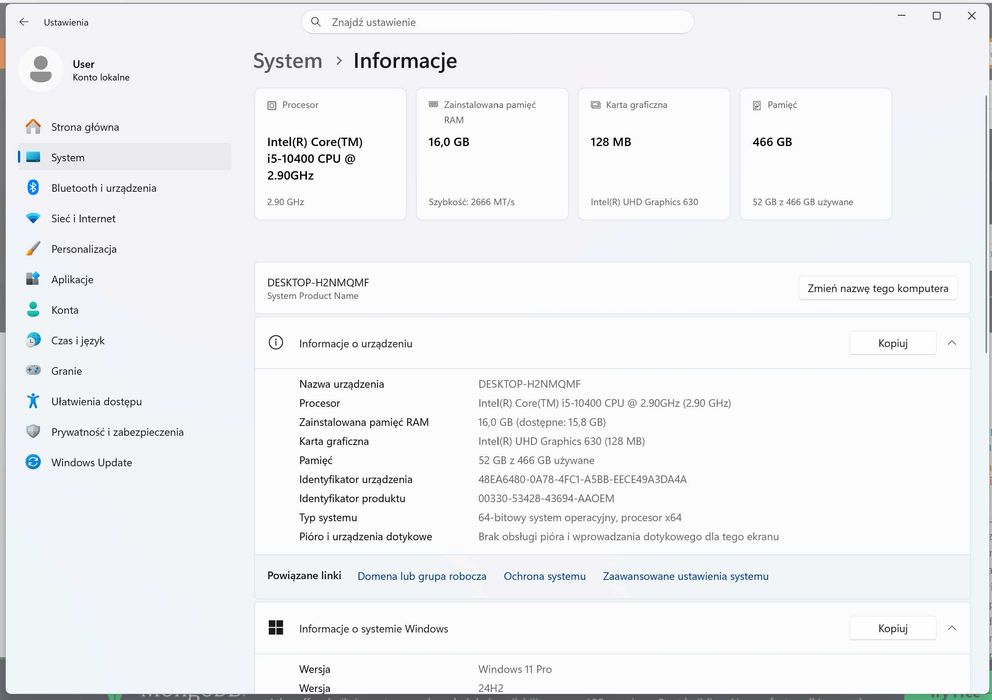This screenshot has height=700, width=992.
Task: Open Prywatność i zabezpieczenia settings
Action: 125,432
